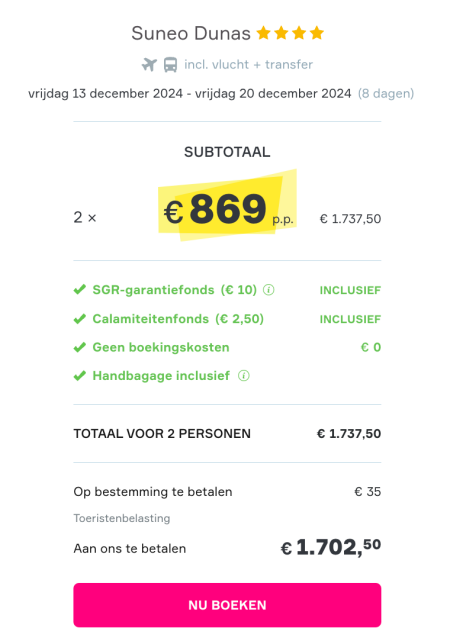Click the (8 dagen) duration text
Viewport: 450px width, 638px height.
(x=386, y=94)
